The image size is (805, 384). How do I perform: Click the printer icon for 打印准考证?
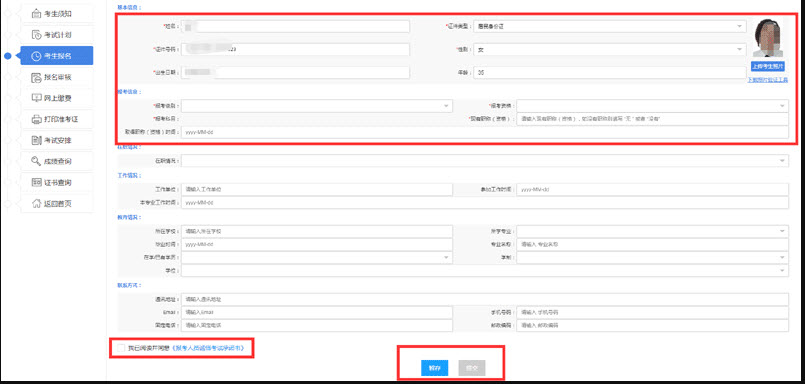36,119
